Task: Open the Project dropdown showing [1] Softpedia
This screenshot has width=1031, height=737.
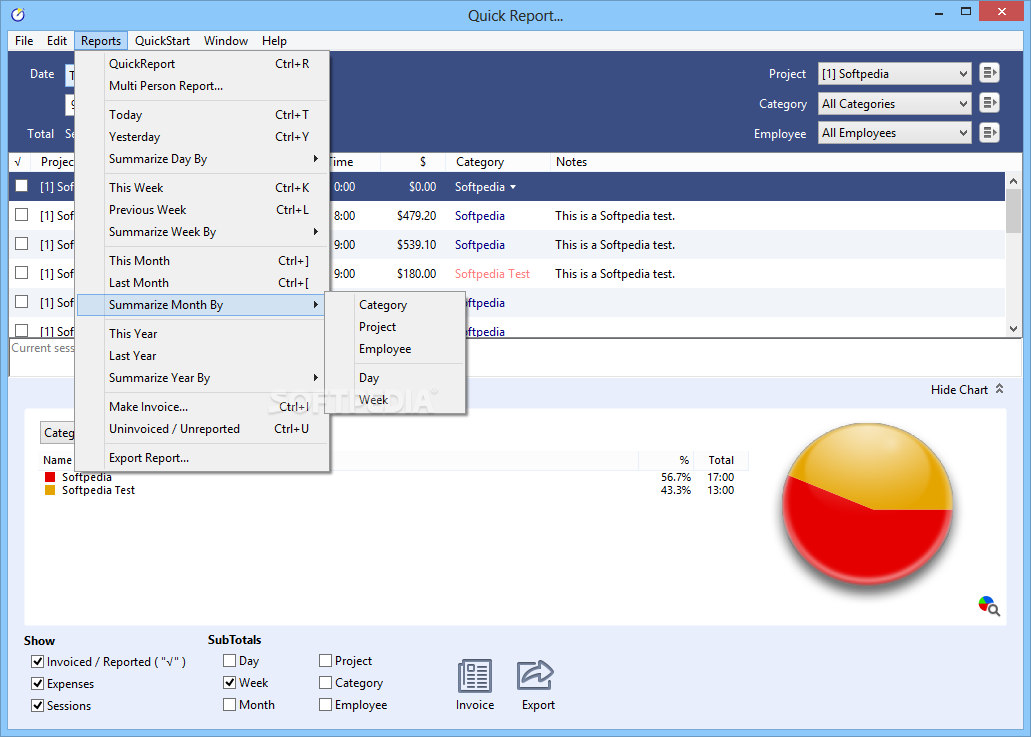Action: click(x=894, y=74)
